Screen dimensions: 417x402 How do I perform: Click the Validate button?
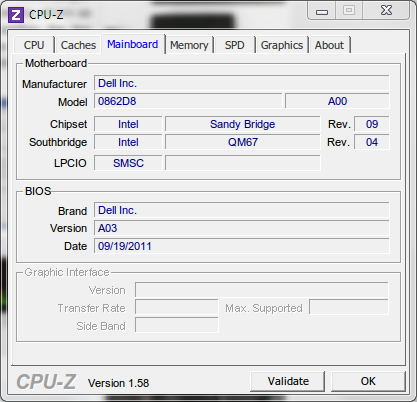[x=288, y=381]
